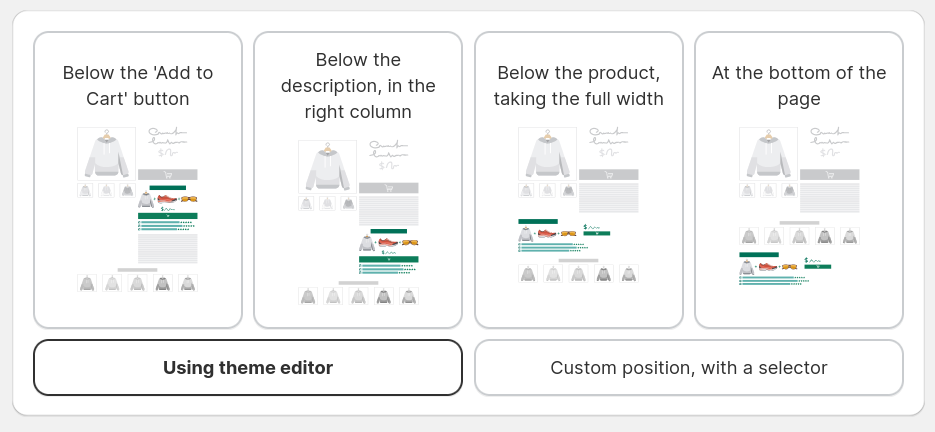Click related hoodies row in right column preview

[x=358, y=296]
